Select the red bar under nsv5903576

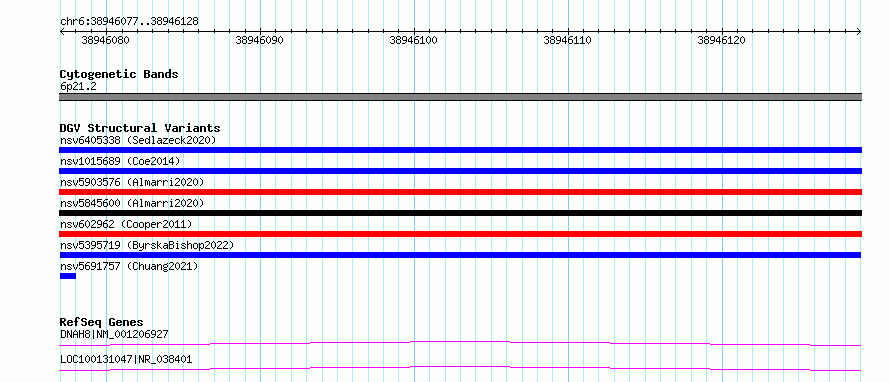[x=460, y=192]
